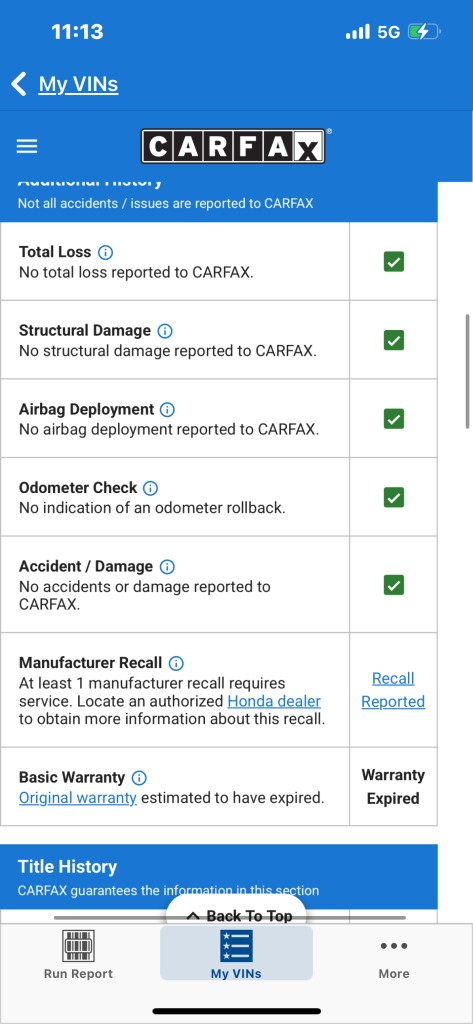Click the Odometer Check green checkbox
Viewport: 473px width, 1024px height.
click(393, 498)
